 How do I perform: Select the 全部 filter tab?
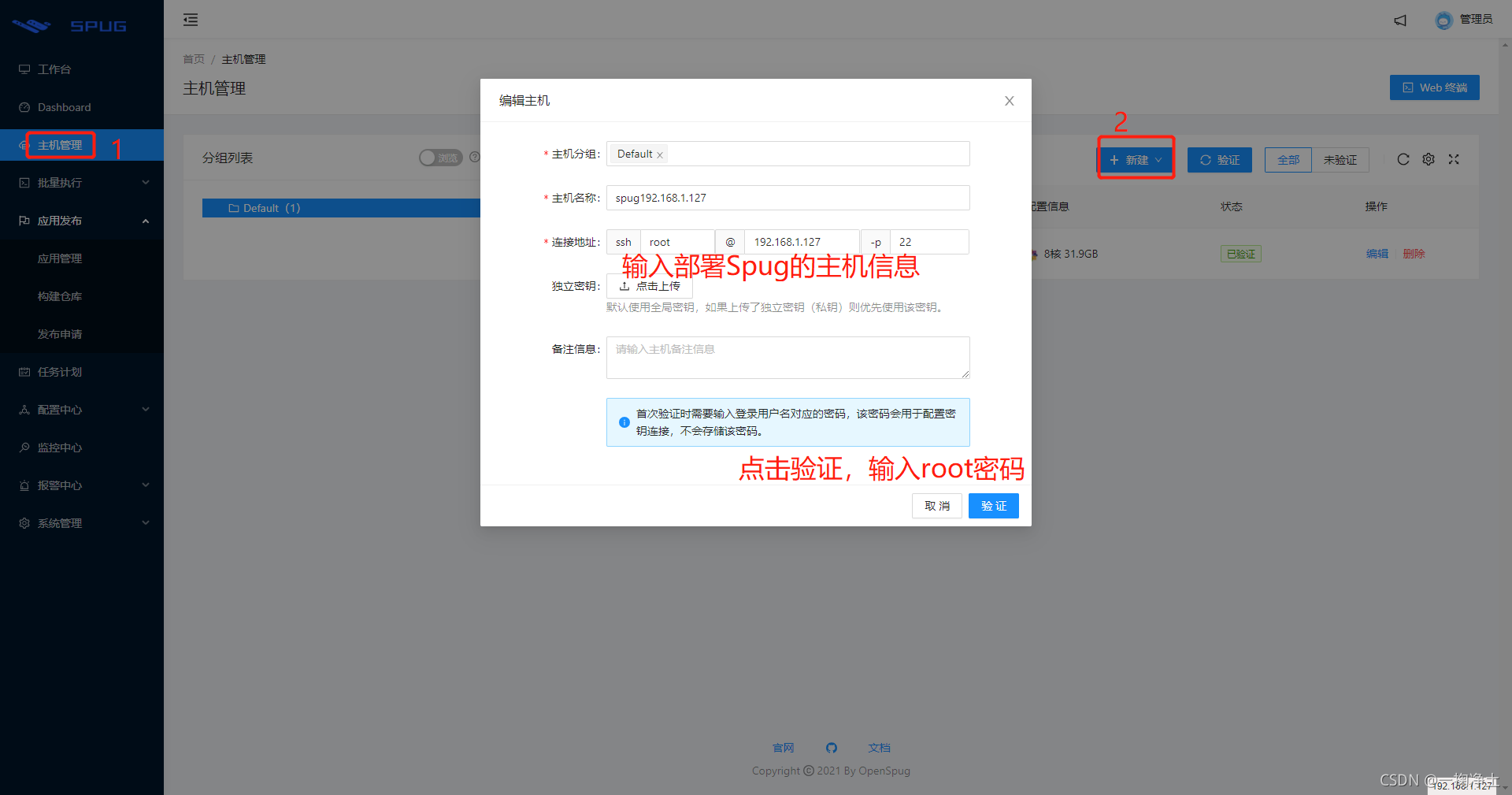tap(1288, 159)
